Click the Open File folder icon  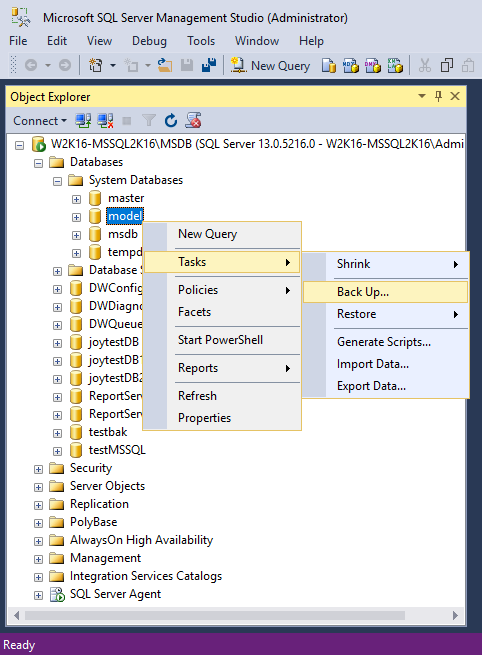pos(165,66)
